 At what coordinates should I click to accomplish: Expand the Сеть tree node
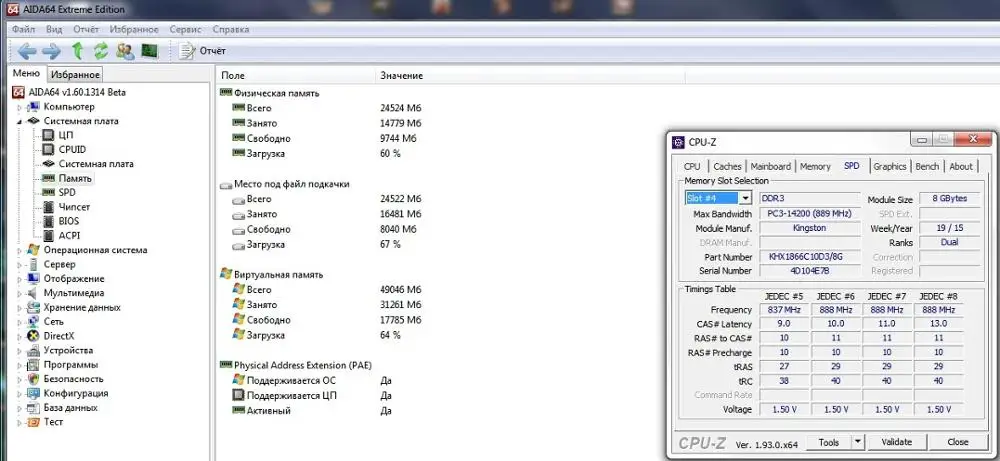coord(19,322)
